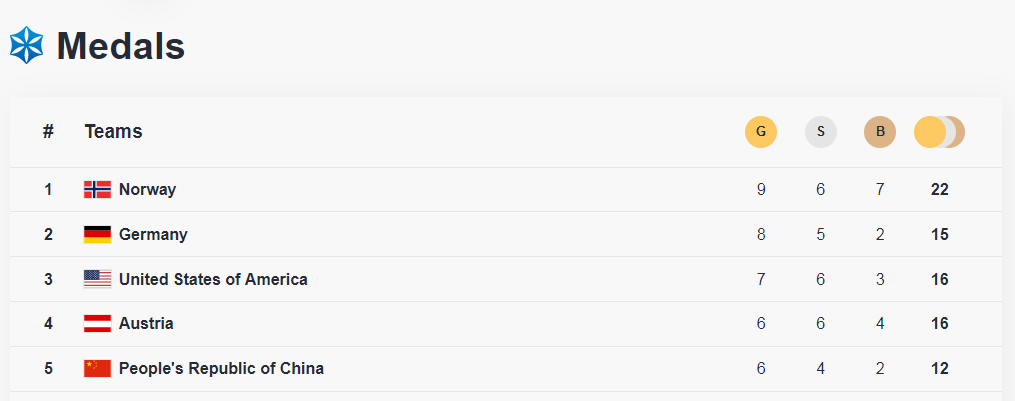The height and width of the screenshot is (401, 1015).
Task: Click the Austria flag icon
Action: [97, 324]
